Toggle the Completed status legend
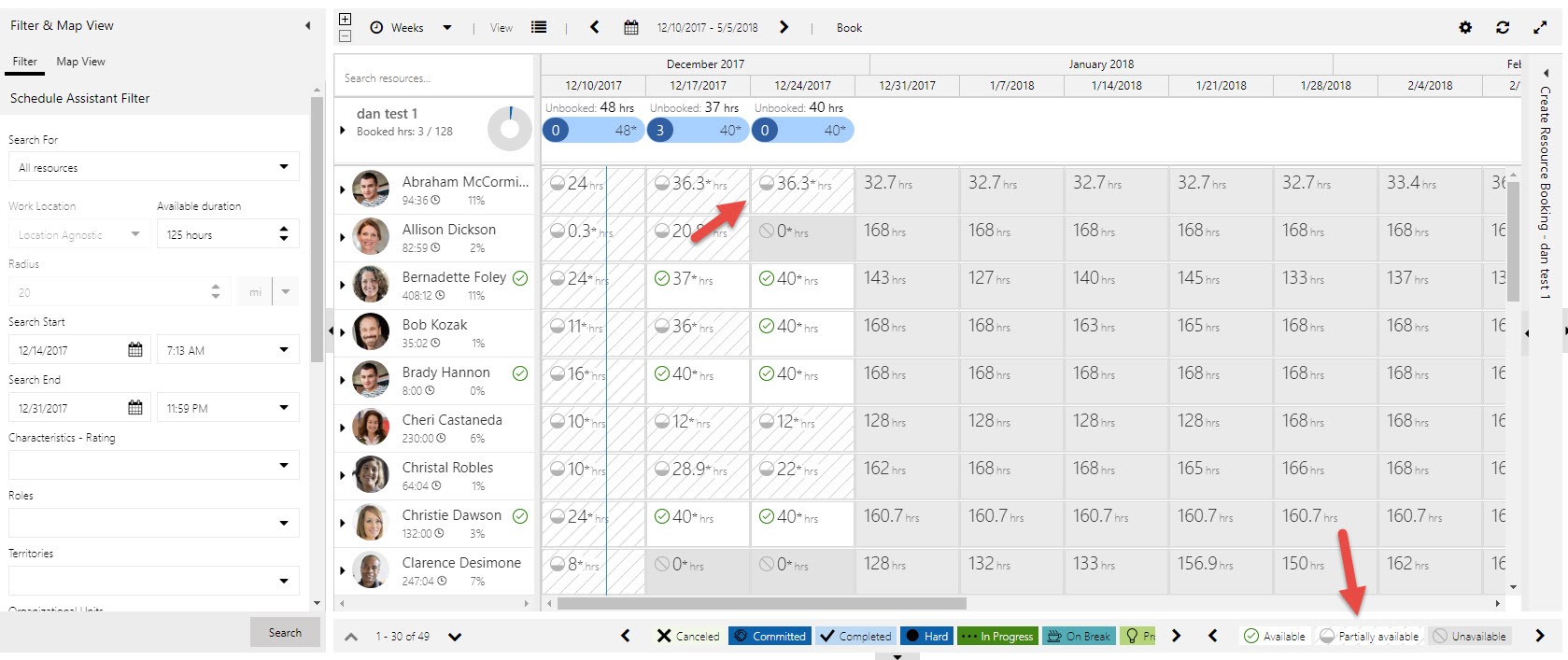The height and width of the screenshot is (660, 1568). [x=855, y=637]
